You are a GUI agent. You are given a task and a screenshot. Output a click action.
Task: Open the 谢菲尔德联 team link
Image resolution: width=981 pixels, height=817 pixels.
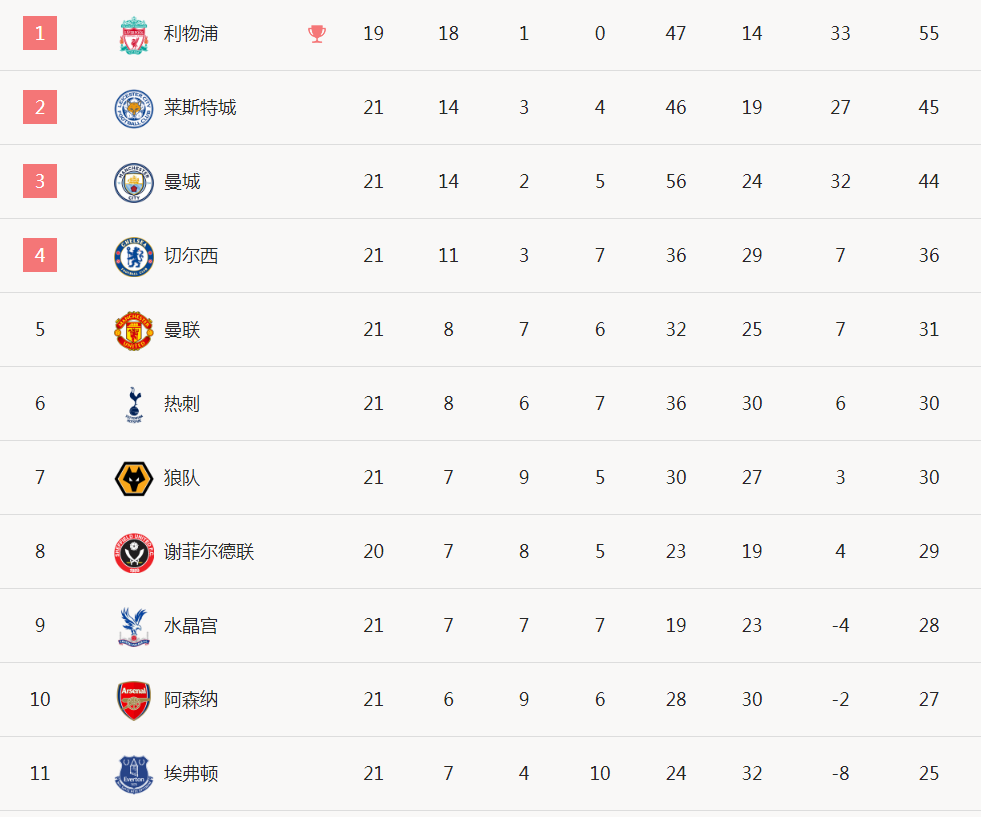pos(209,552)
